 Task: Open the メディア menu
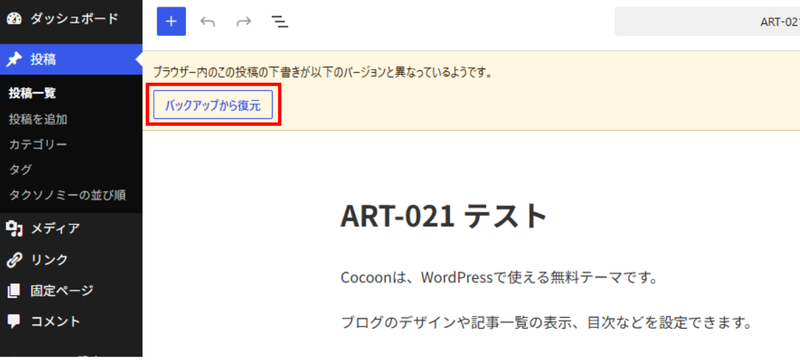pos(71,228)
